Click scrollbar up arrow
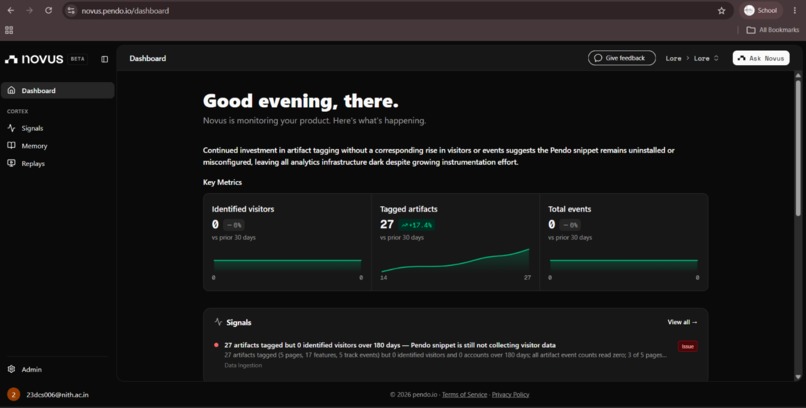 tap(798, 76)
